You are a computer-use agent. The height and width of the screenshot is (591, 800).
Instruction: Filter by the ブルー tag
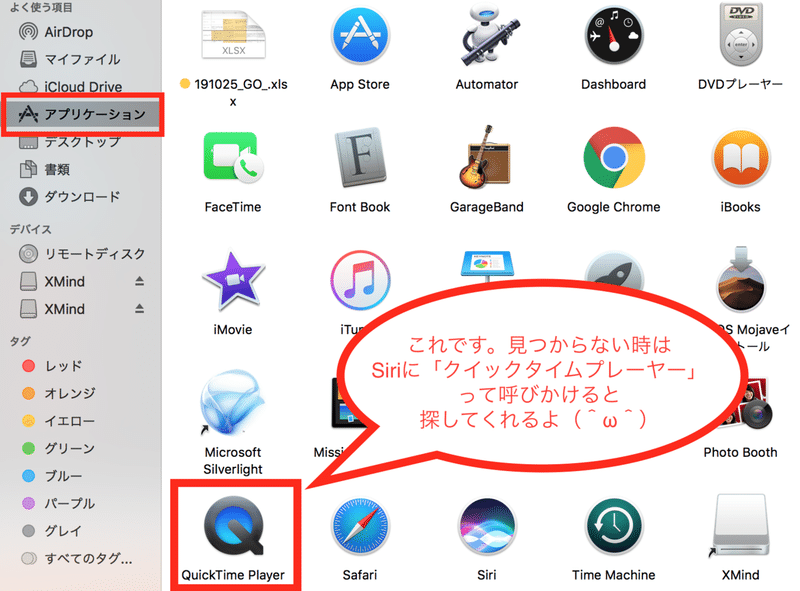pyautogui.click(x=52, y=476)
